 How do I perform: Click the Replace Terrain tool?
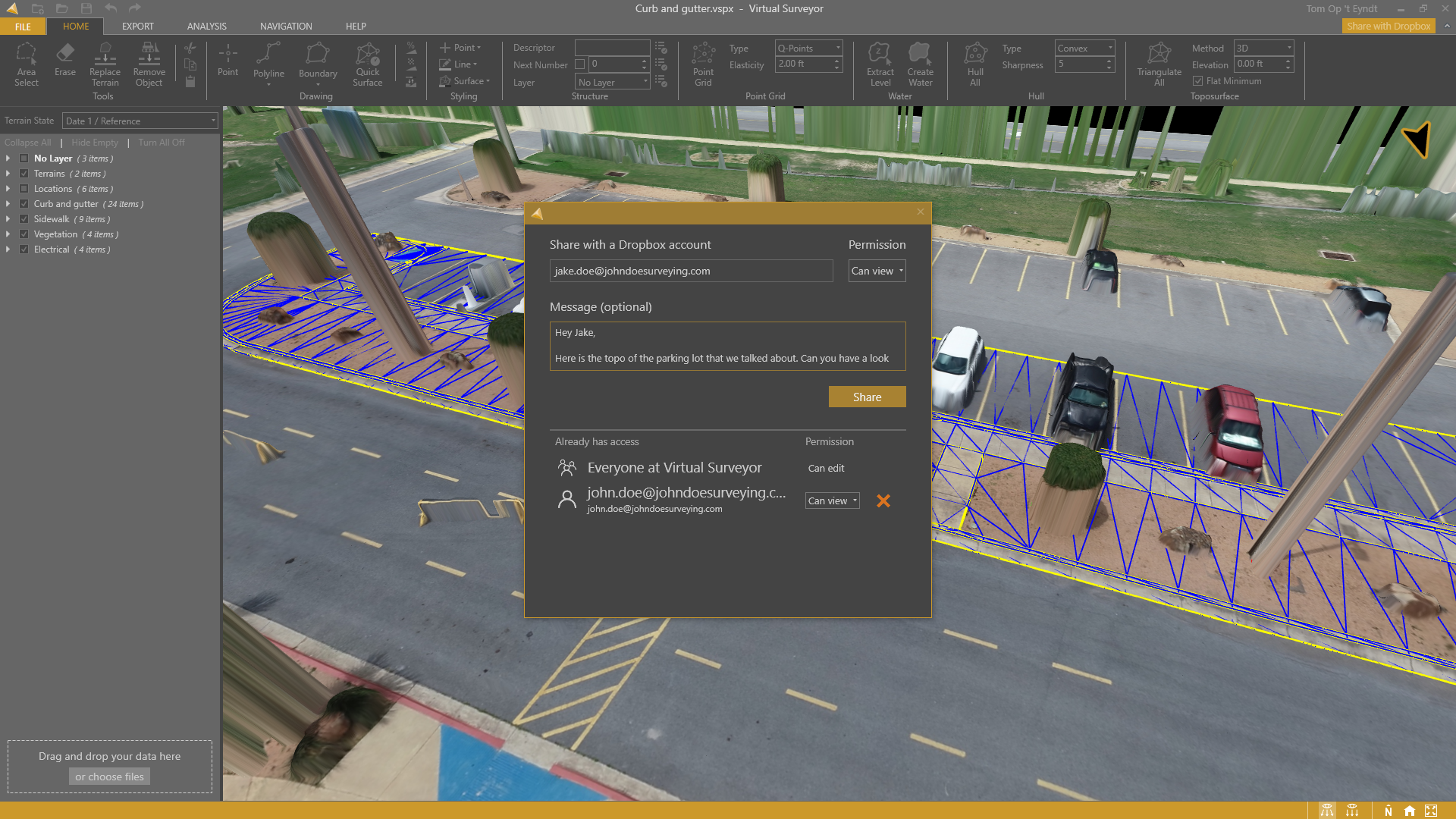pyautogui.click(x=105, y=64)
